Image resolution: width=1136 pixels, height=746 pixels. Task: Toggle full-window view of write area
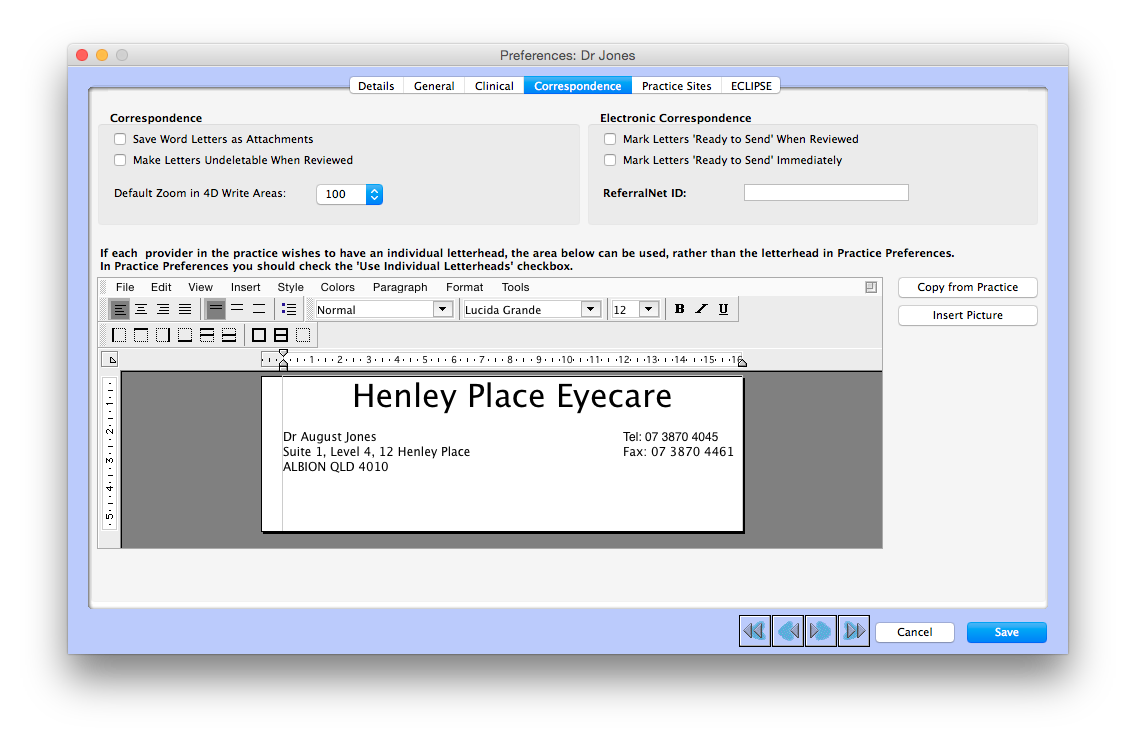pos(871,287)
